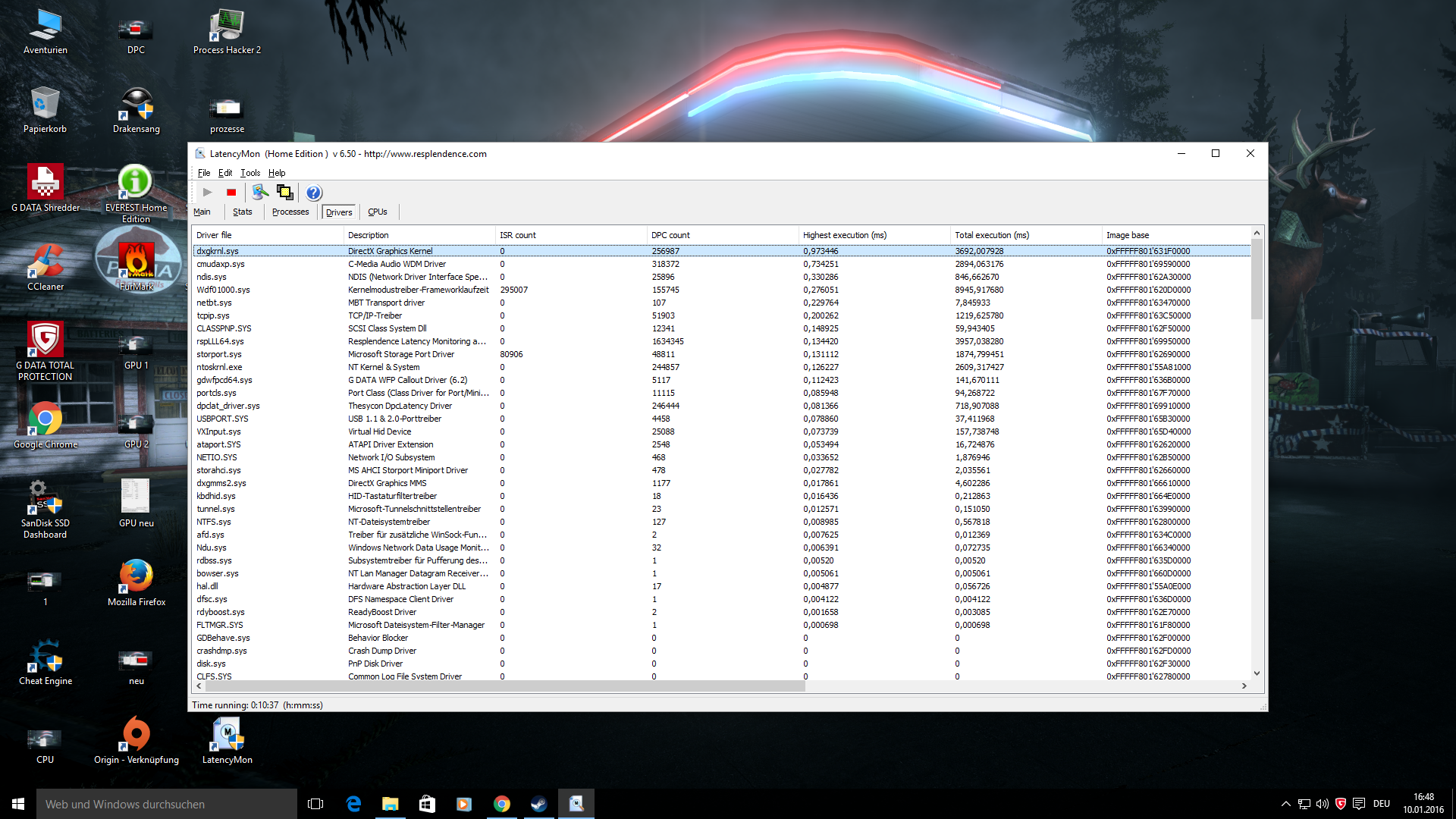
Task: Click the grey play start button
Action: coord(207,193)
